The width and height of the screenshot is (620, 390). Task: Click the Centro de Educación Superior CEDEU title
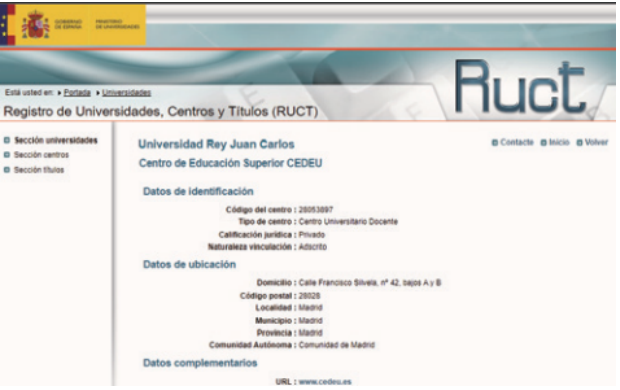231,163
